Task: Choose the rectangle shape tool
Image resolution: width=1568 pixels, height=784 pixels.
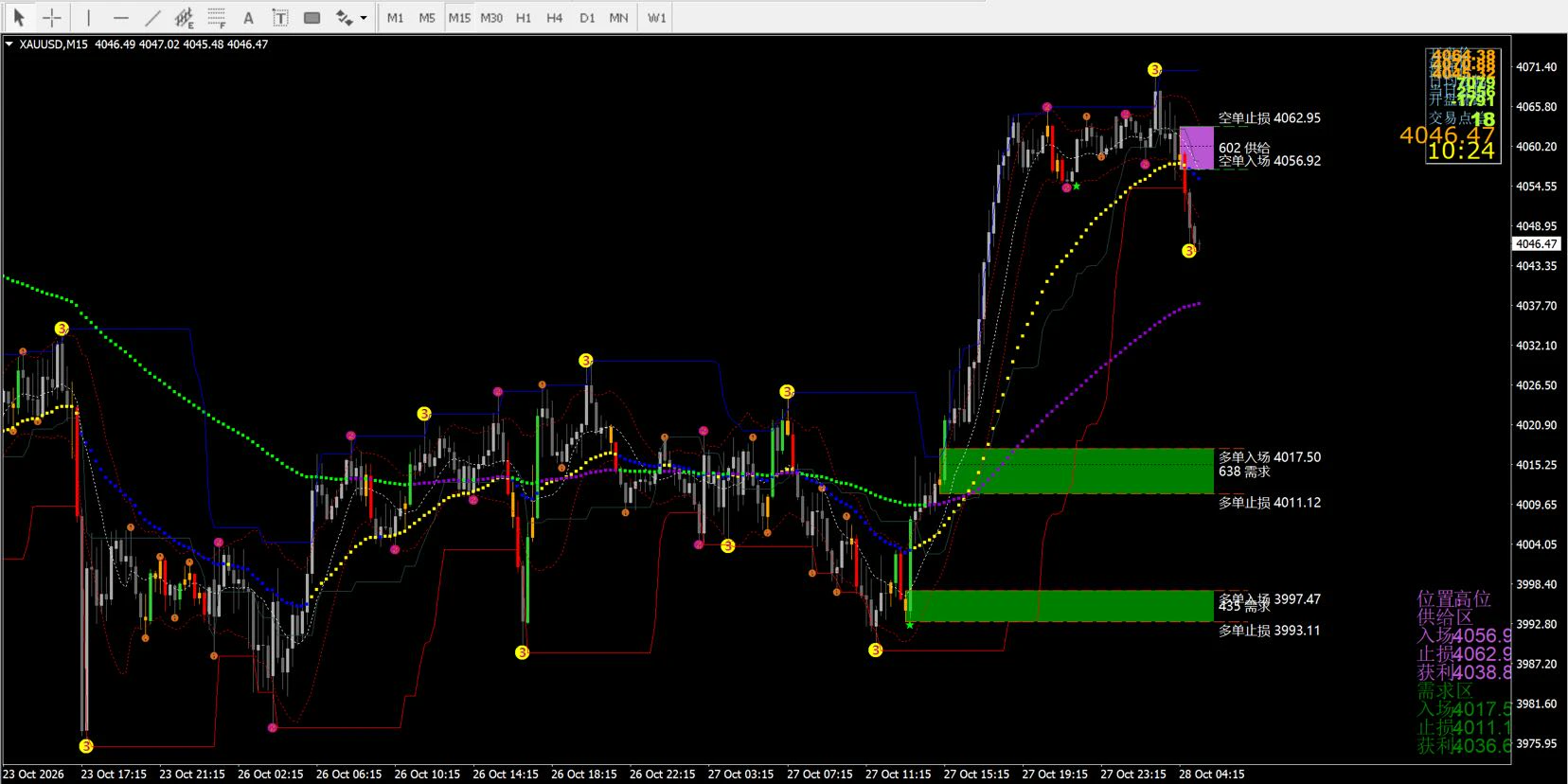Action: [x=312, y=17]
